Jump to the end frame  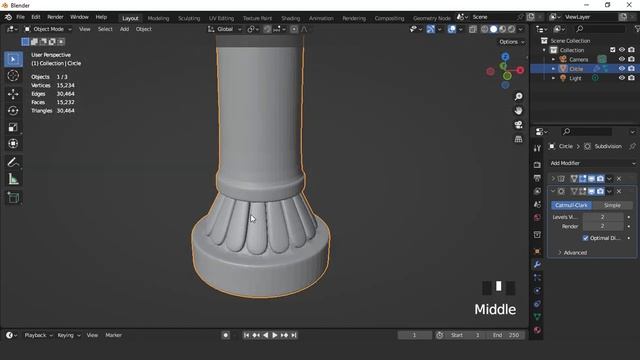(294, 335)
